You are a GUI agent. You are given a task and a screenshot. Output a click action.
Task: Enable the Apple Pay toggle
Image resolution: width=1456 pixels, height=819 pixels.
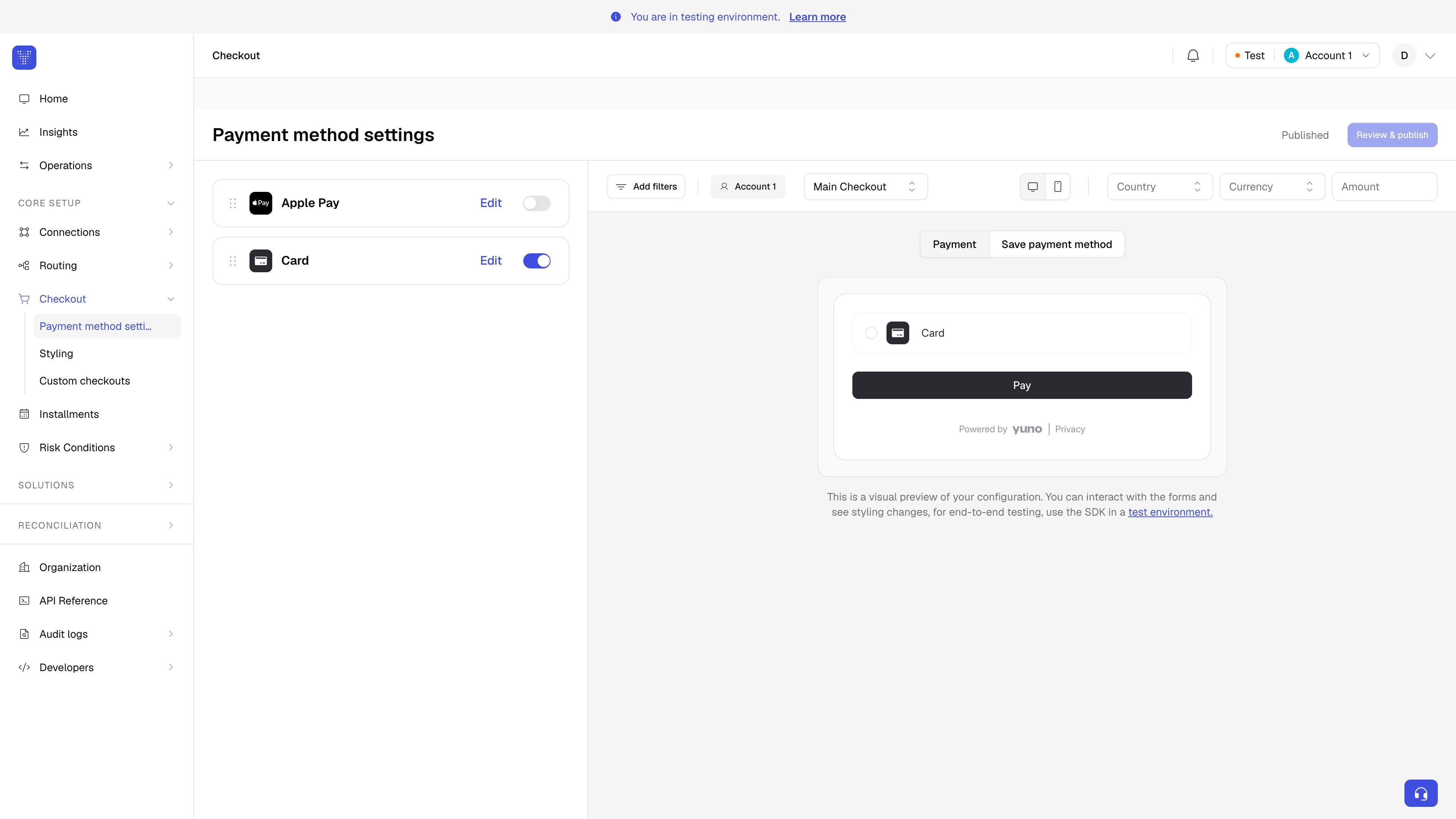(537, 203)
